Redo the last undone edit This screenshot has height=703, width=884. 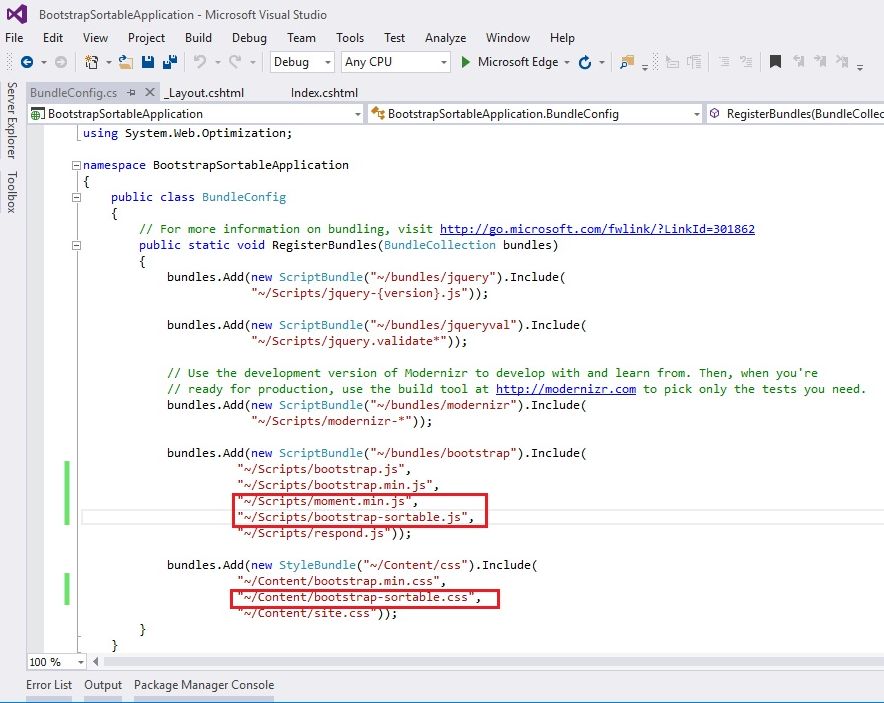(x=233, y=61)
